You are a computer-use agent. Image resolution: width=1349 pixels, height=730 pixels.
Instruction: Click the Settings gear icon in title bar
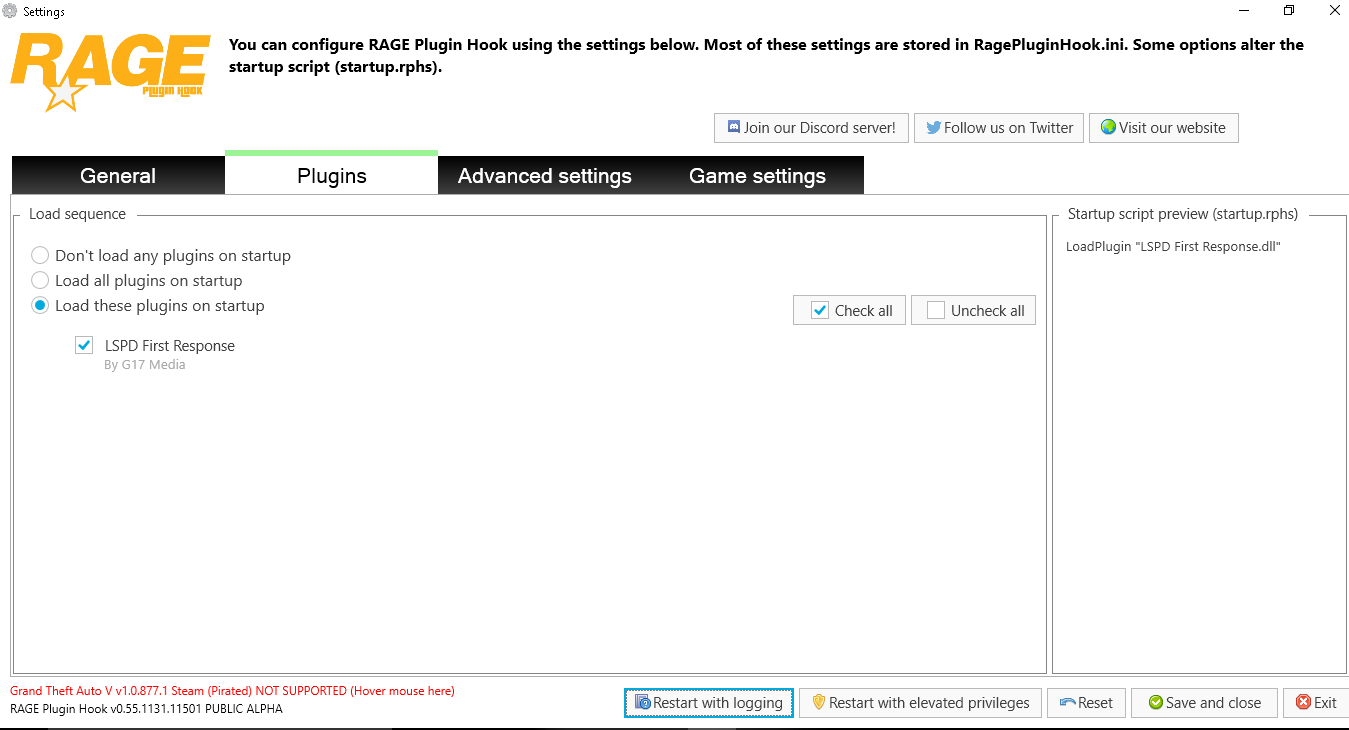click(x=10, y=11)
